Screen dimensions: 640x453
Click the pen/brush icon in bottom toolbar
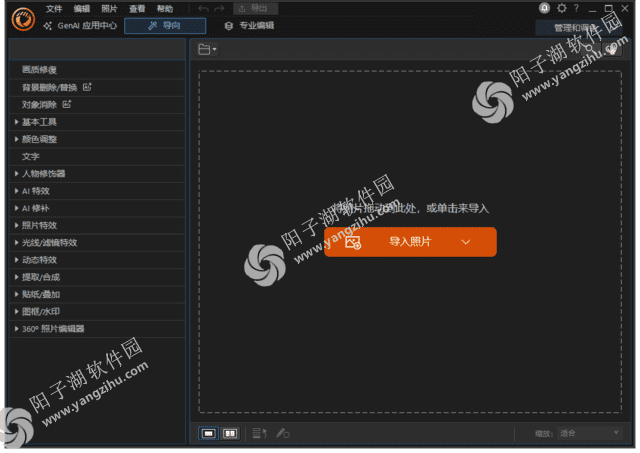pos(282,433)
